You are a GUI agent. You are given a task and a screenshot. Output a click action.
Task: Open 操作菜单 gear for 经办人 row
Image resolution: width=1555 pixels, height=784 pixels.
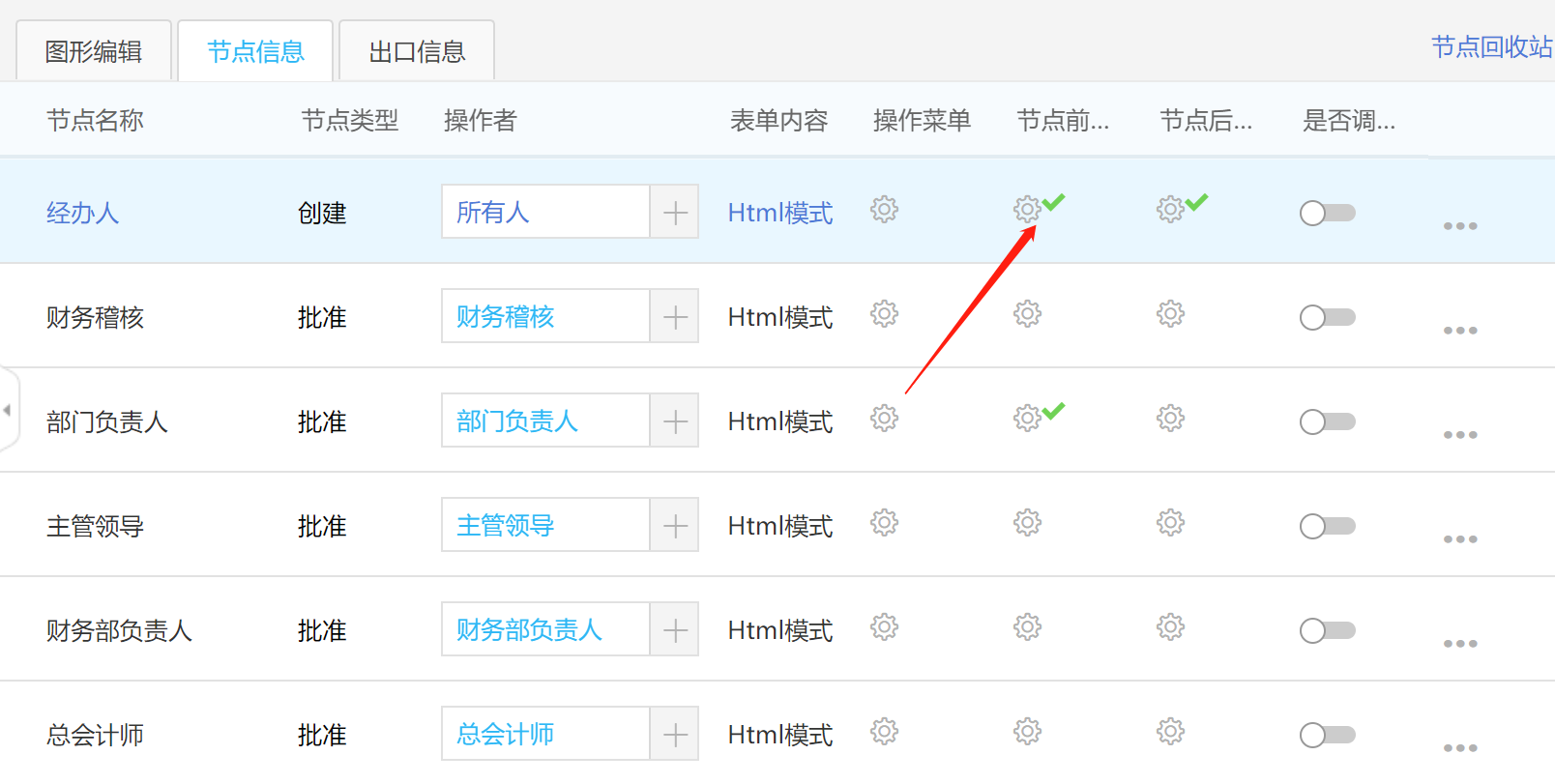click(x=884, y=210)
